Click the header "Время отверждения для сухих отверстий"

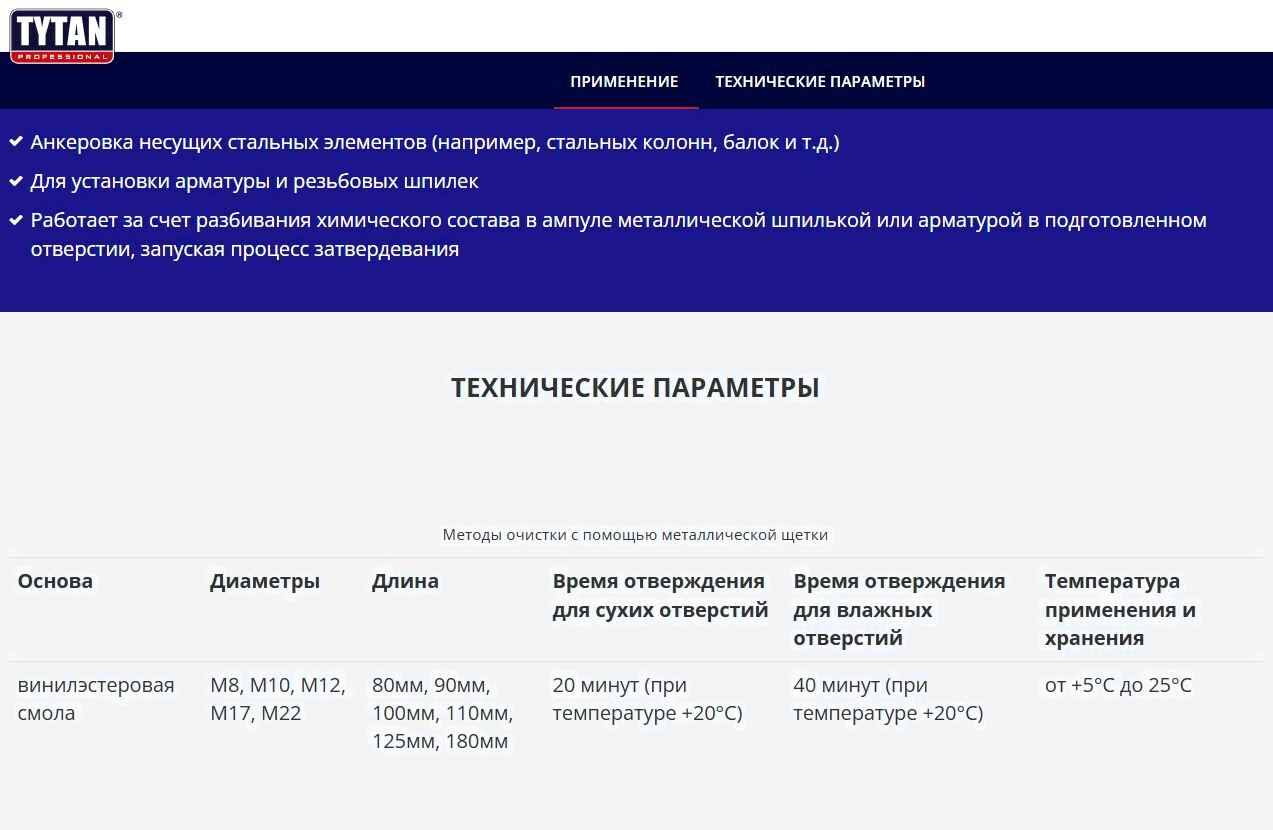660,595
